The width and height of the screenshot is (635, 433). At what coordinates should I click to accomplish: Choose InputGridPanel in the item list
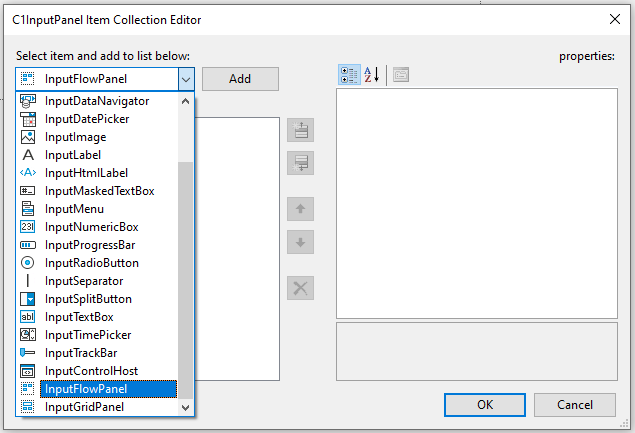(x=84, y=407)
